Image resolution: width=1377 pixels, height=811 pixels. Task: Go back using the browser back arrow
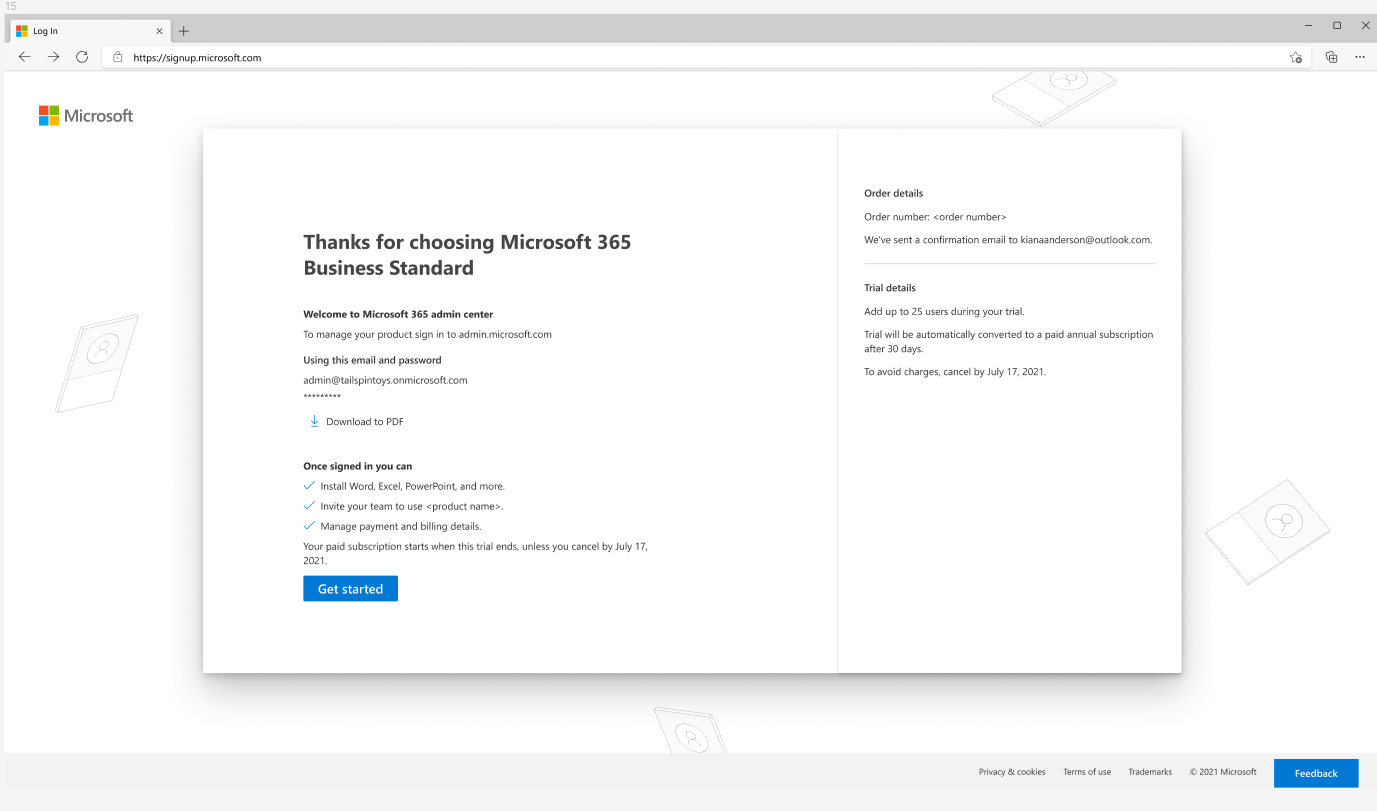coord(25,57)
